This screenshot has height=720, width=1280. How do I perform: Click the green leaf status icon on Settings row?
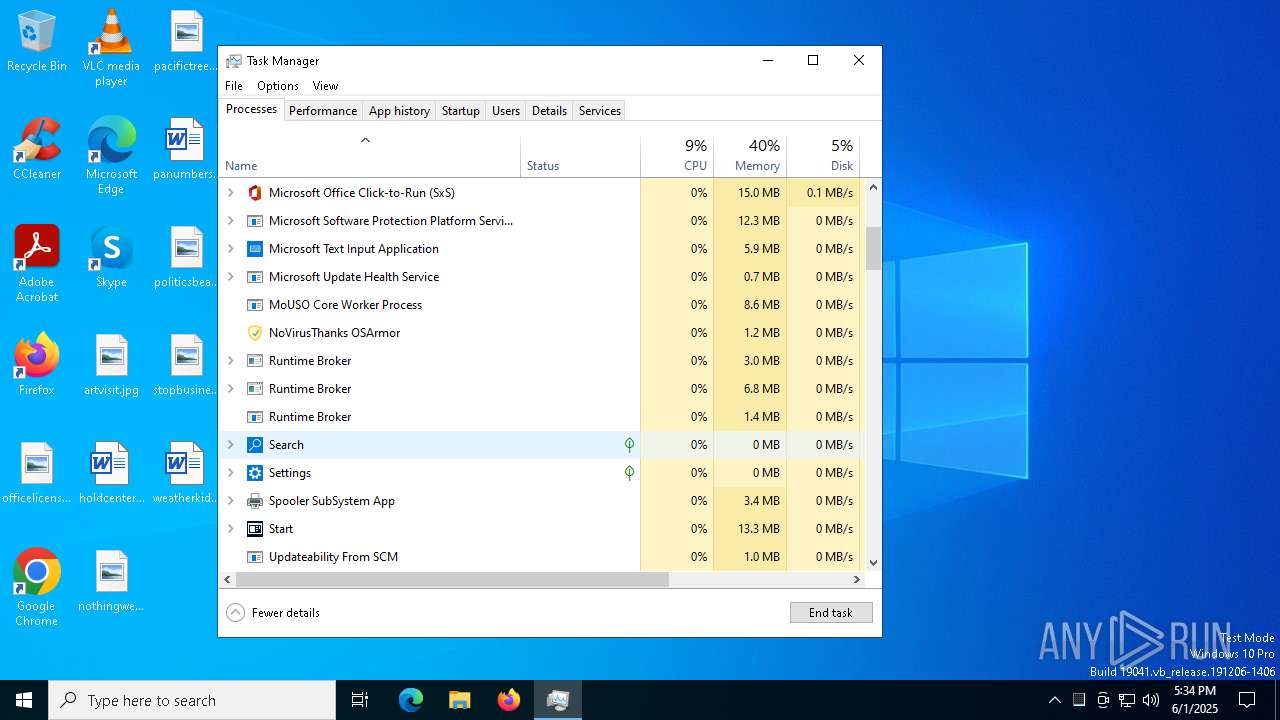pos(629,473)
